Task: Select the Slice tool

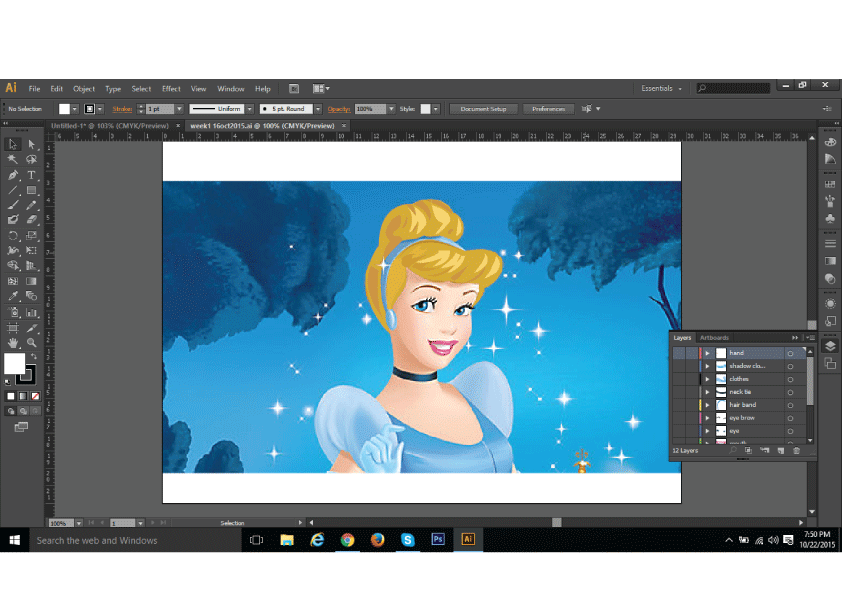Action: coord(31,328)
